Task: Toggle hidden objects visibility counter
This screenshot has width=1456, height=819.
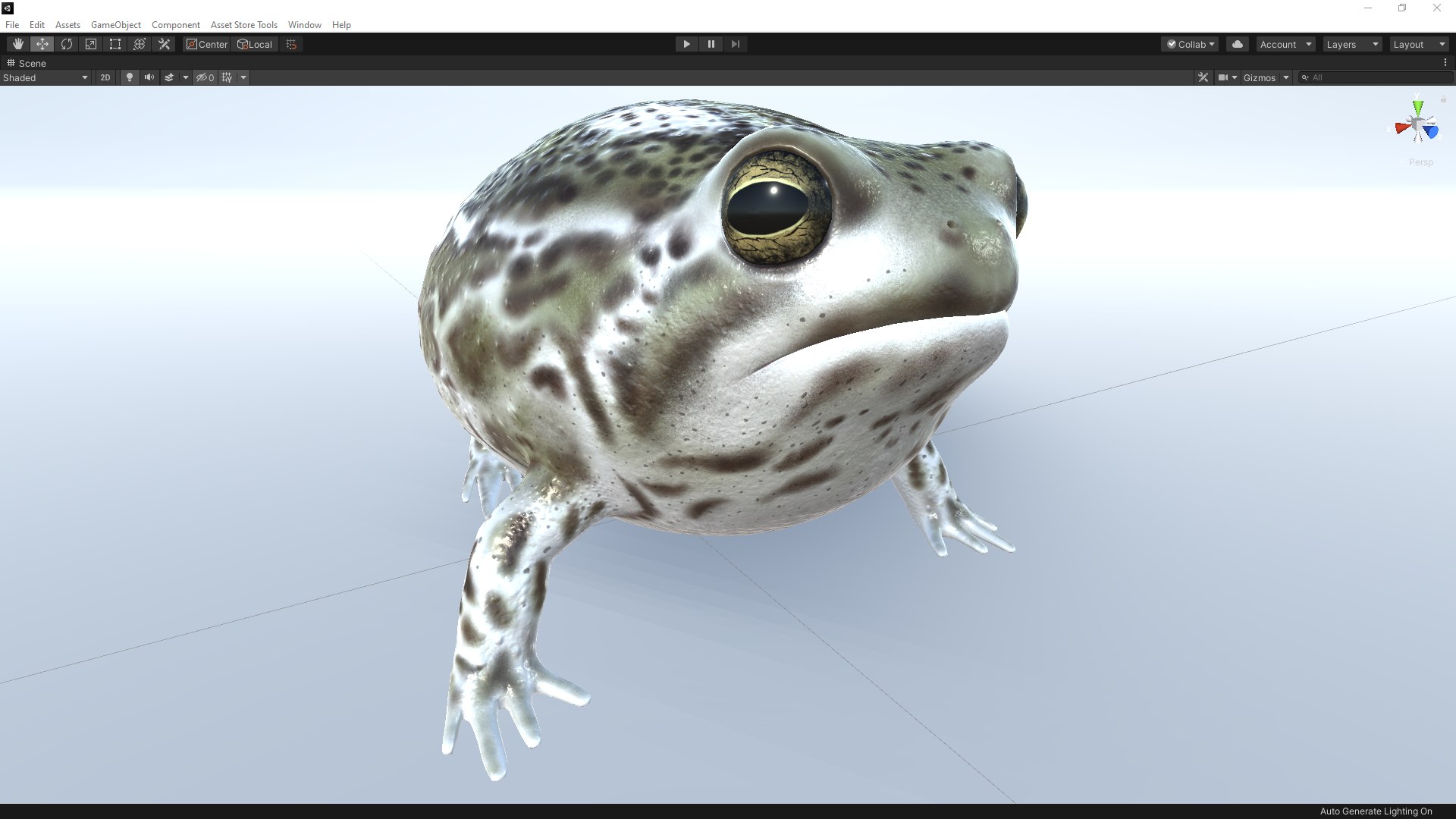Action: [x=206, y=77]
